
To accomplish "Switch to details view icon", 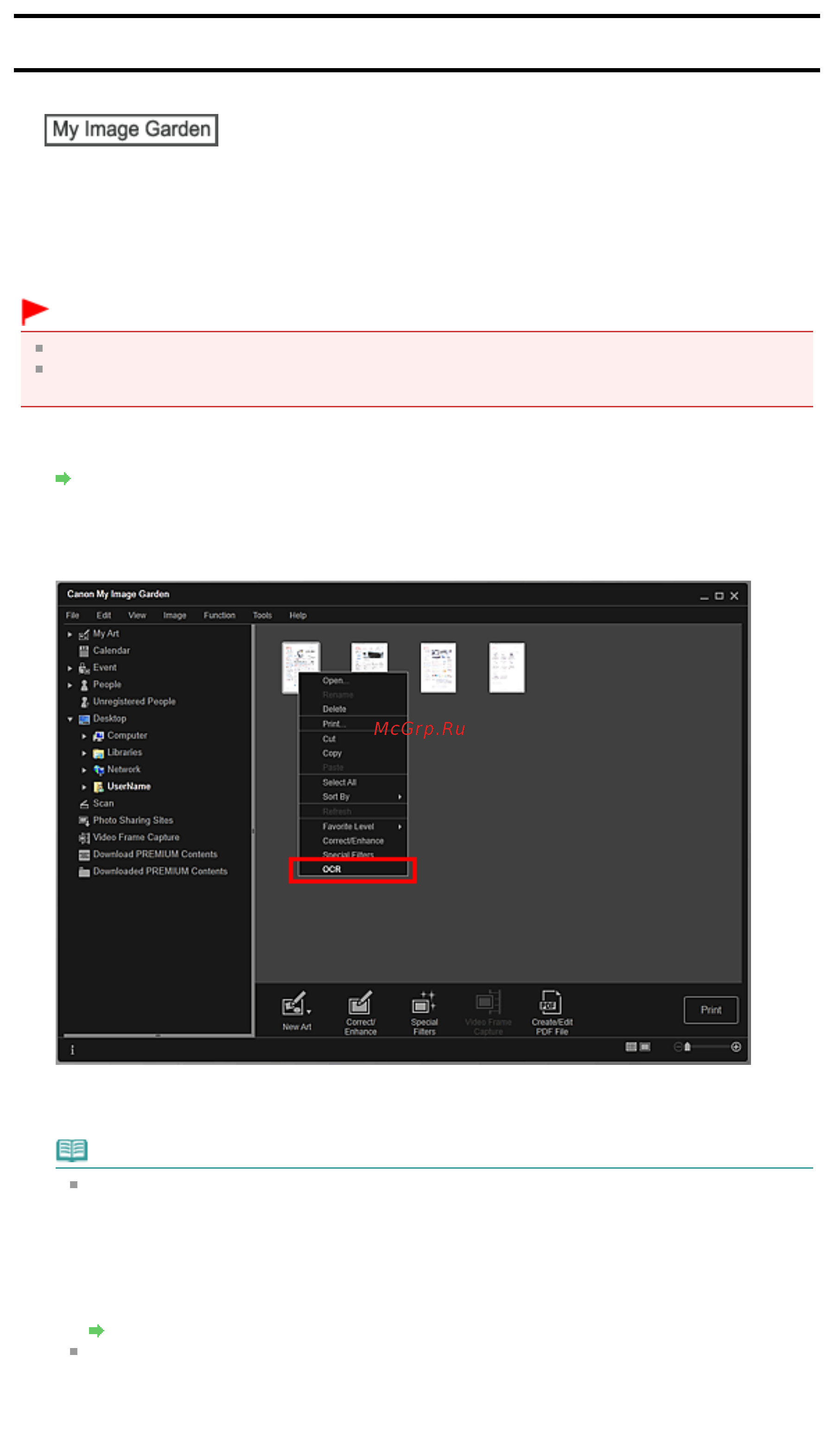I will [x=644, y=1047].
